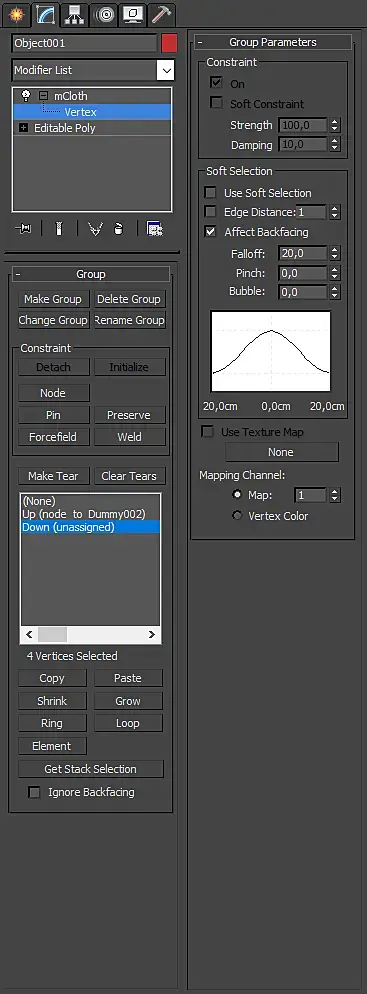The image size is (367, 994).
Task: Click the Object001 name field
Action: [x=84, y=43]
